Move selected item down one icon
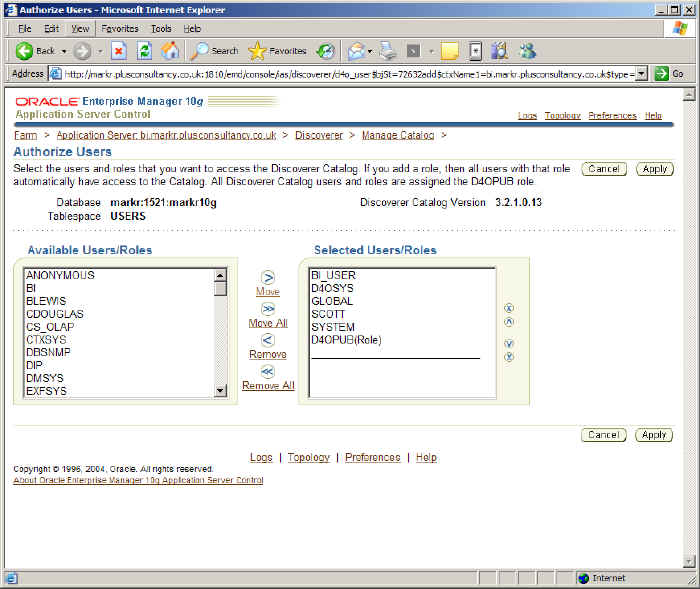Image resolution: width=700 pixels, height=589 pixels. 508,343
